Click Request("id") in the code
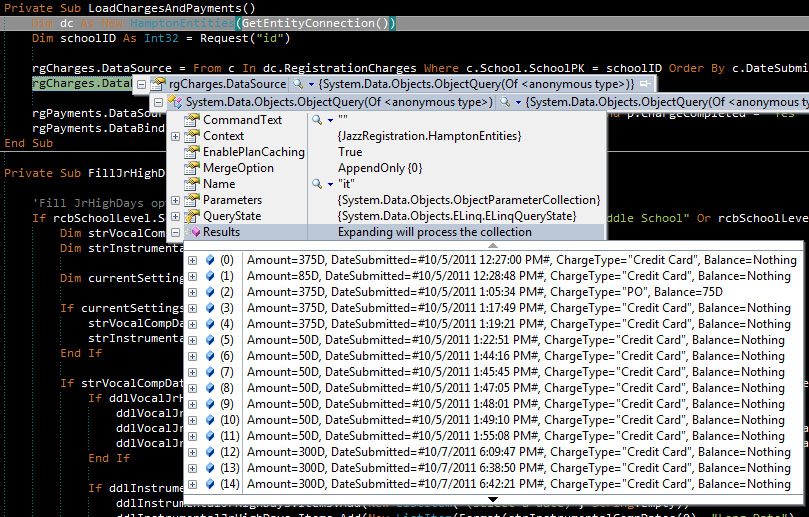The height and width of the screenshot is (517, 809). (x=245, y=38)
